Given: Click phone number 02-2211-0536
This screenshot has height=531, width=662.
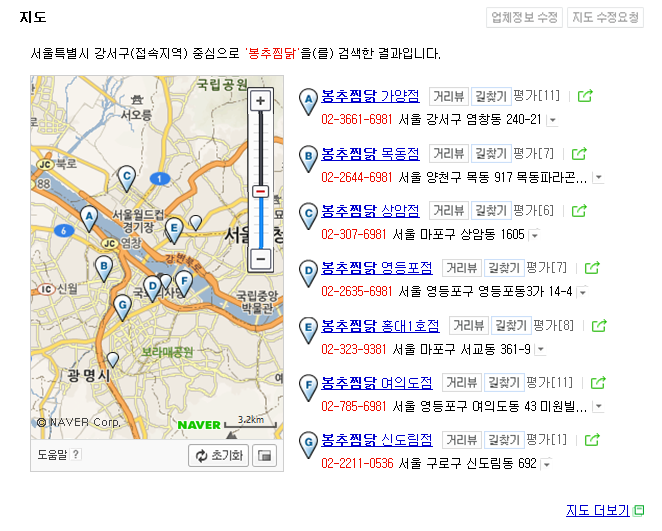Looking at the screenshot, I should click(357, 463).
